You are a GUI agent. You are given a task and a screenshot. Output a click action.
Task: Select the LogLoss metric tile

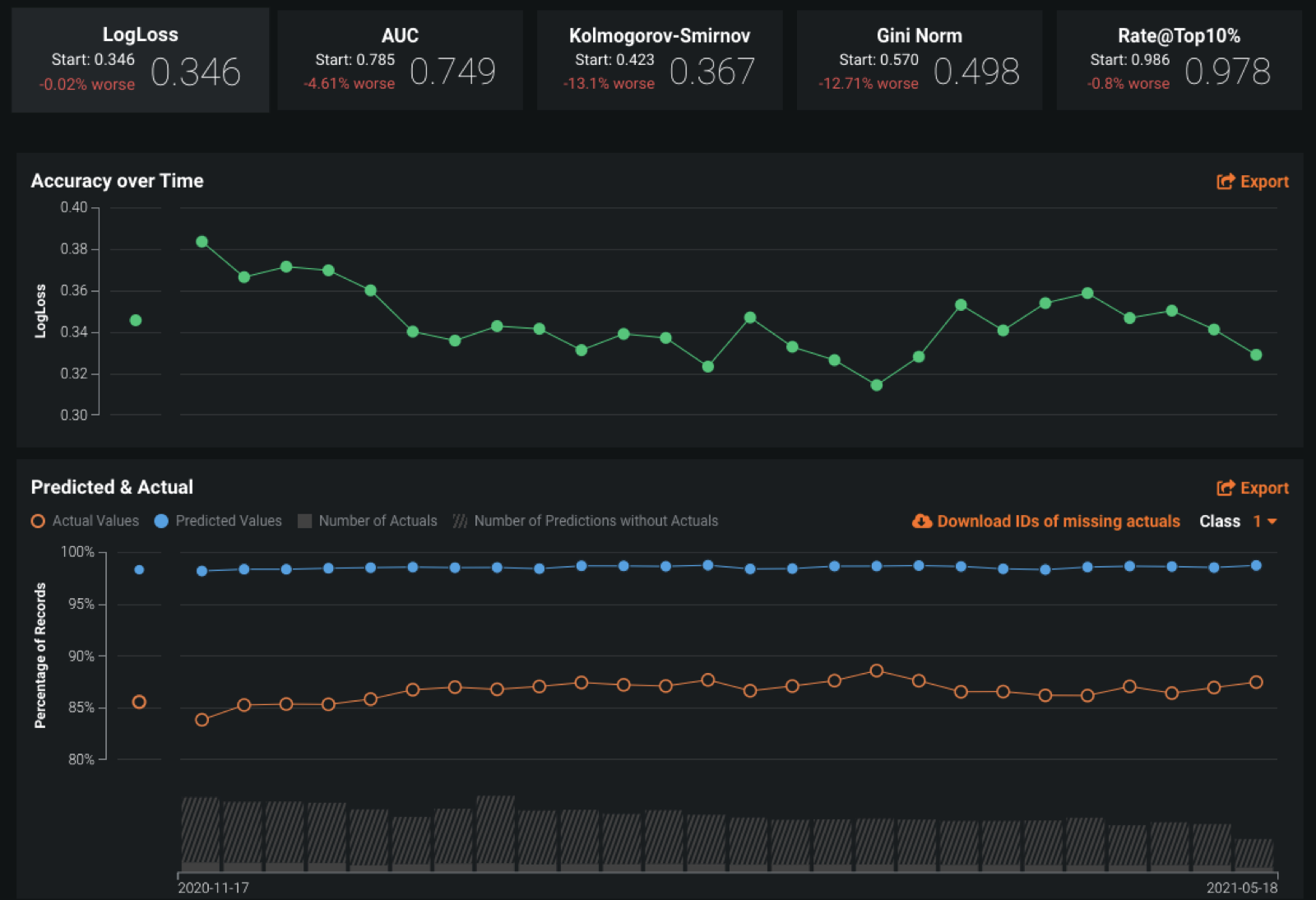tap(141, 60)
